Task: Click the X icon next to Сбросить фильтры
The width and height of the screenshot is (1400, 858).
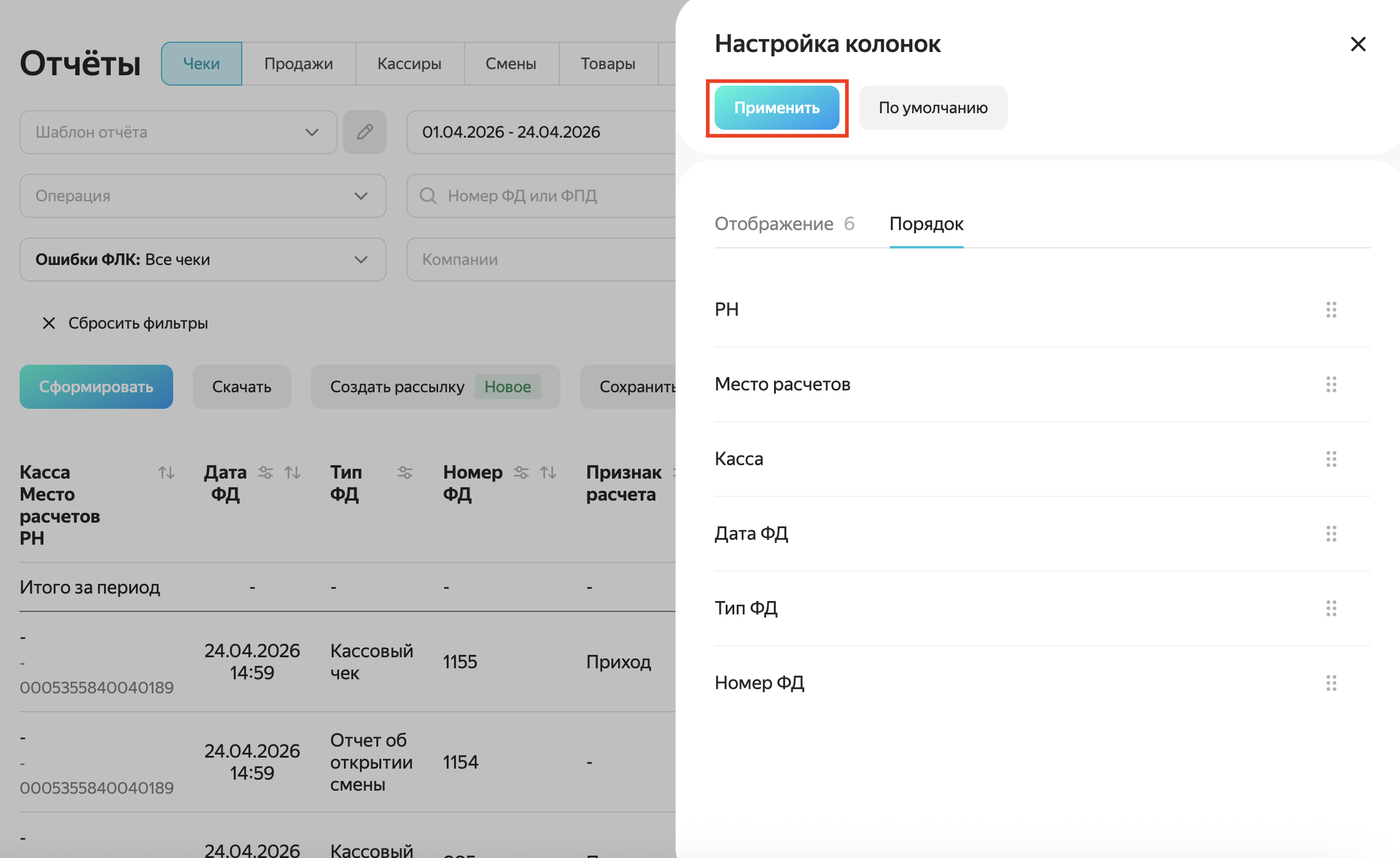Action: pos(49,323)
